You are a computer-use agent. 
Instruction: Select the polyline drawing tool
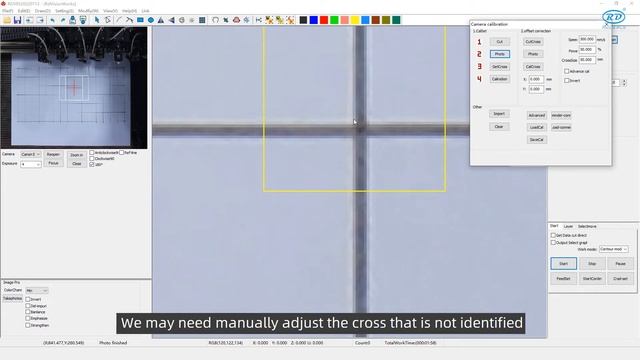click(x=129, y=20)
